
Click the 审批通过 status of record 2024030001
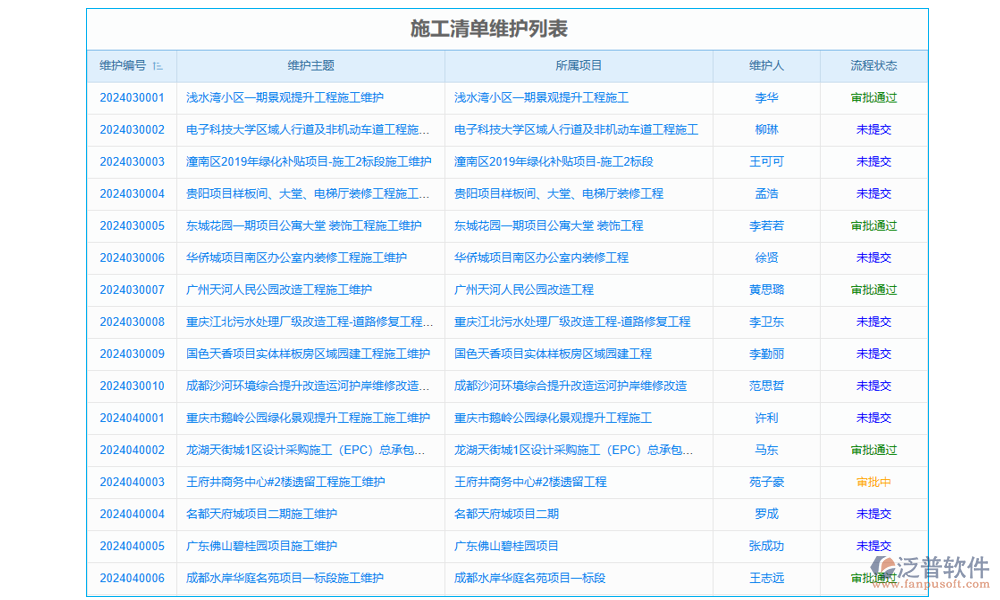pyautogui.click(x=873, y=98)
